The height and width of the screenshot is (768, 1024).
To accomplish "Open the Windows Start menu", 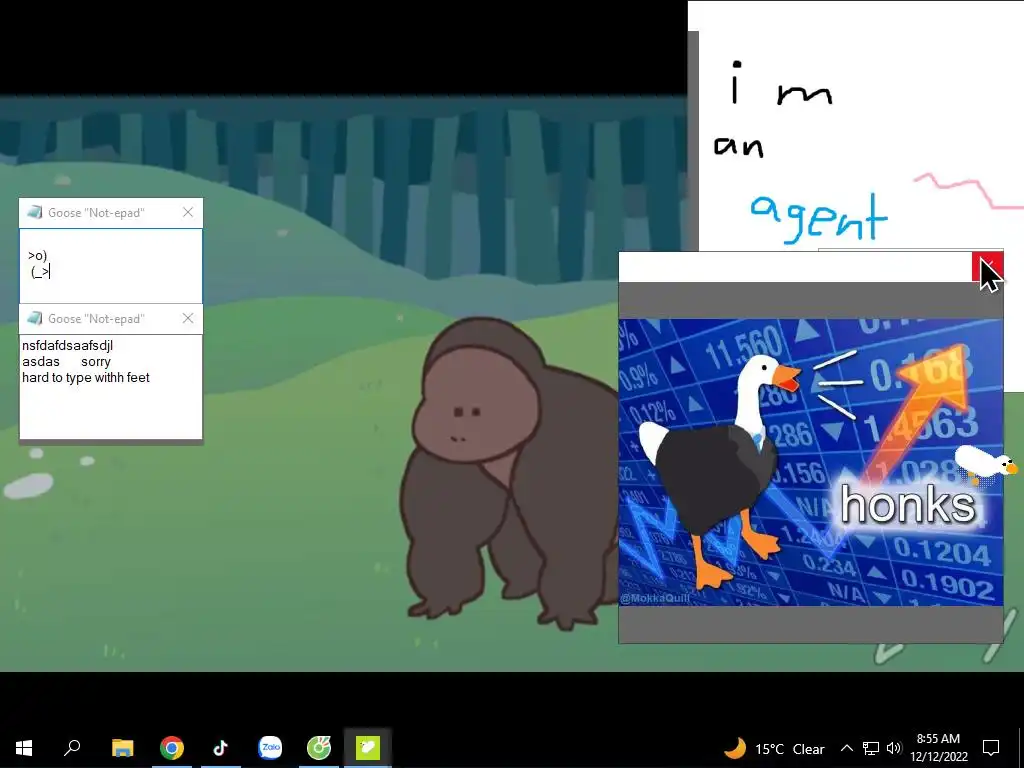I will (24, 748).
